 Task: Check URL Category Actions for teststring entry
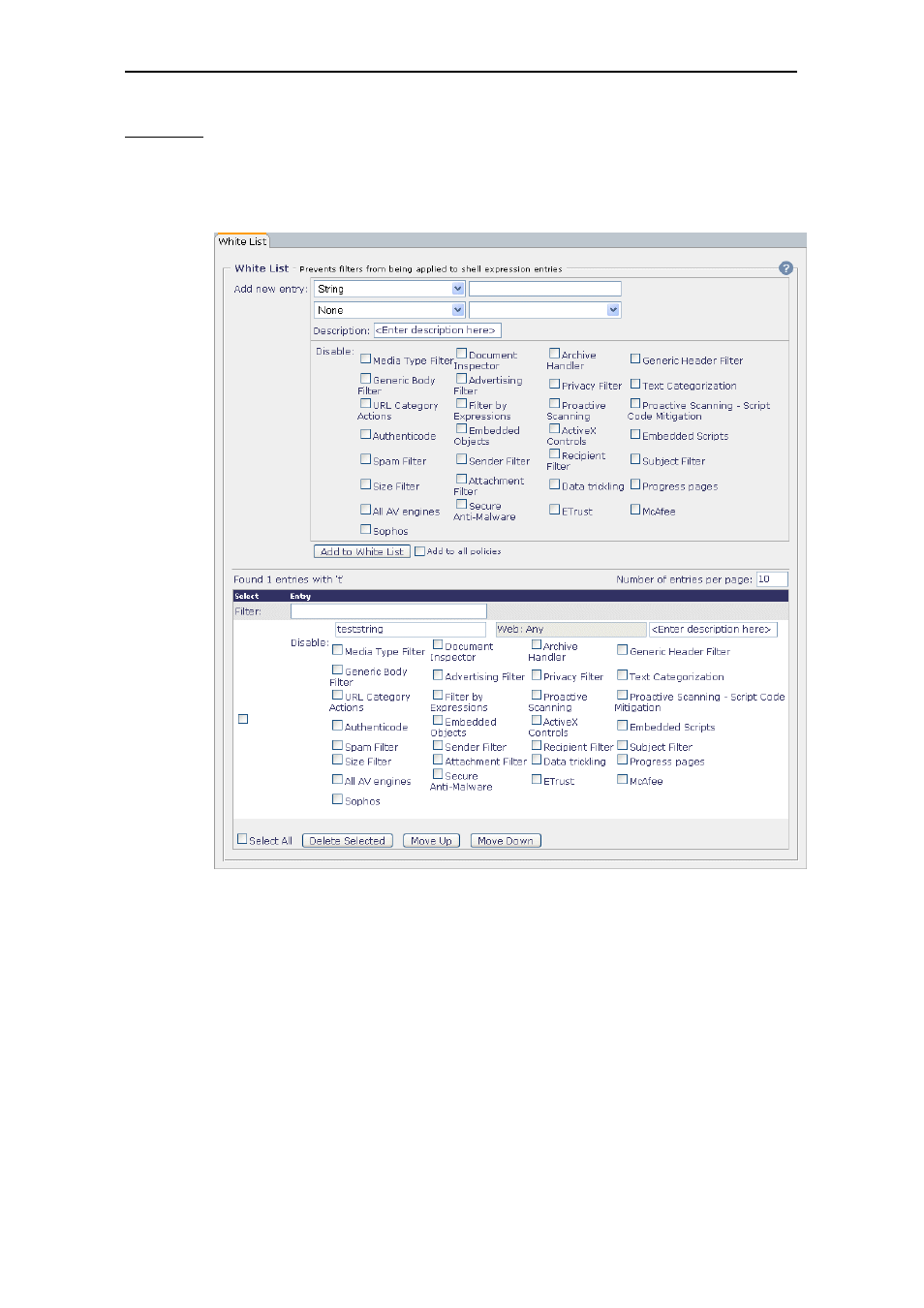click(x=338, y=695)
